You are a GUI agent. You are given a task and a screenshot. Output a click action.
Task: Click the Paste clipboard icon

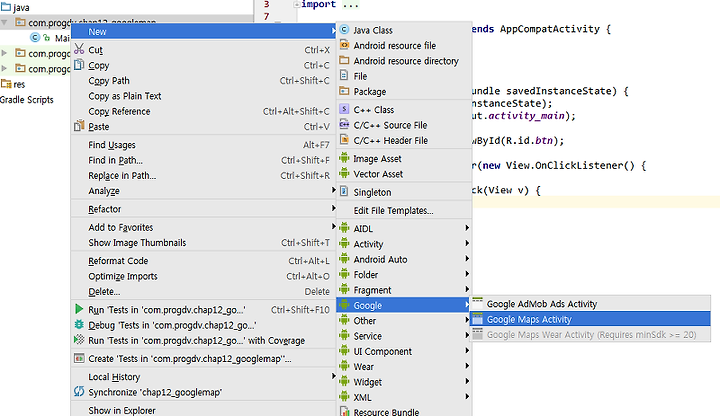click(x=79, y=125)
